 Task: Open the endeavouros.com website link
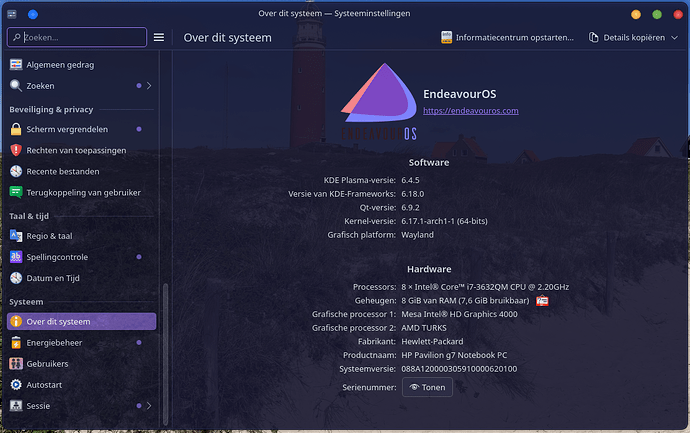[470, 110]
